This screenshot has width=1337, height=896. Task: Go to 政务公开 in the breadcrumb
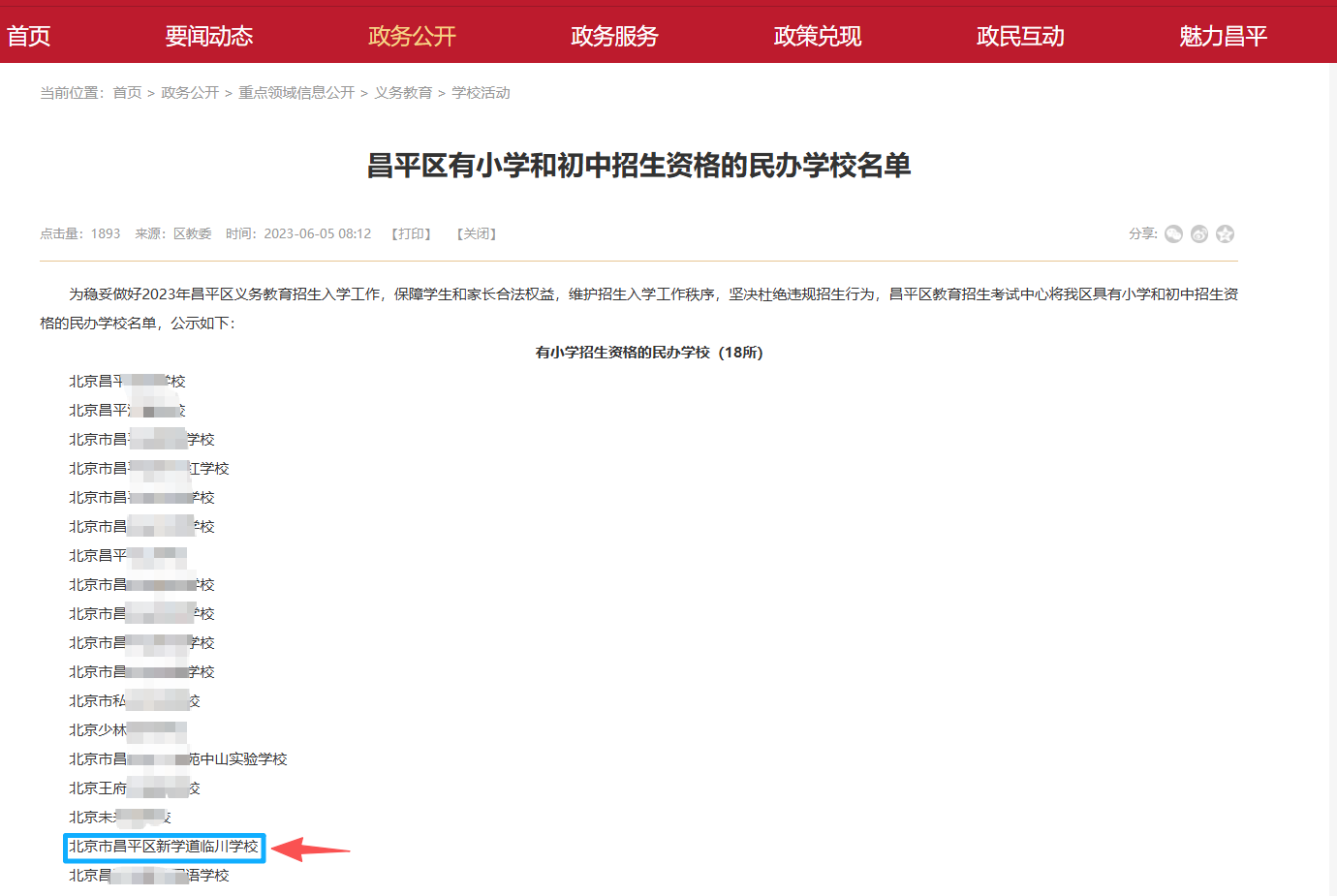[190, 93]
